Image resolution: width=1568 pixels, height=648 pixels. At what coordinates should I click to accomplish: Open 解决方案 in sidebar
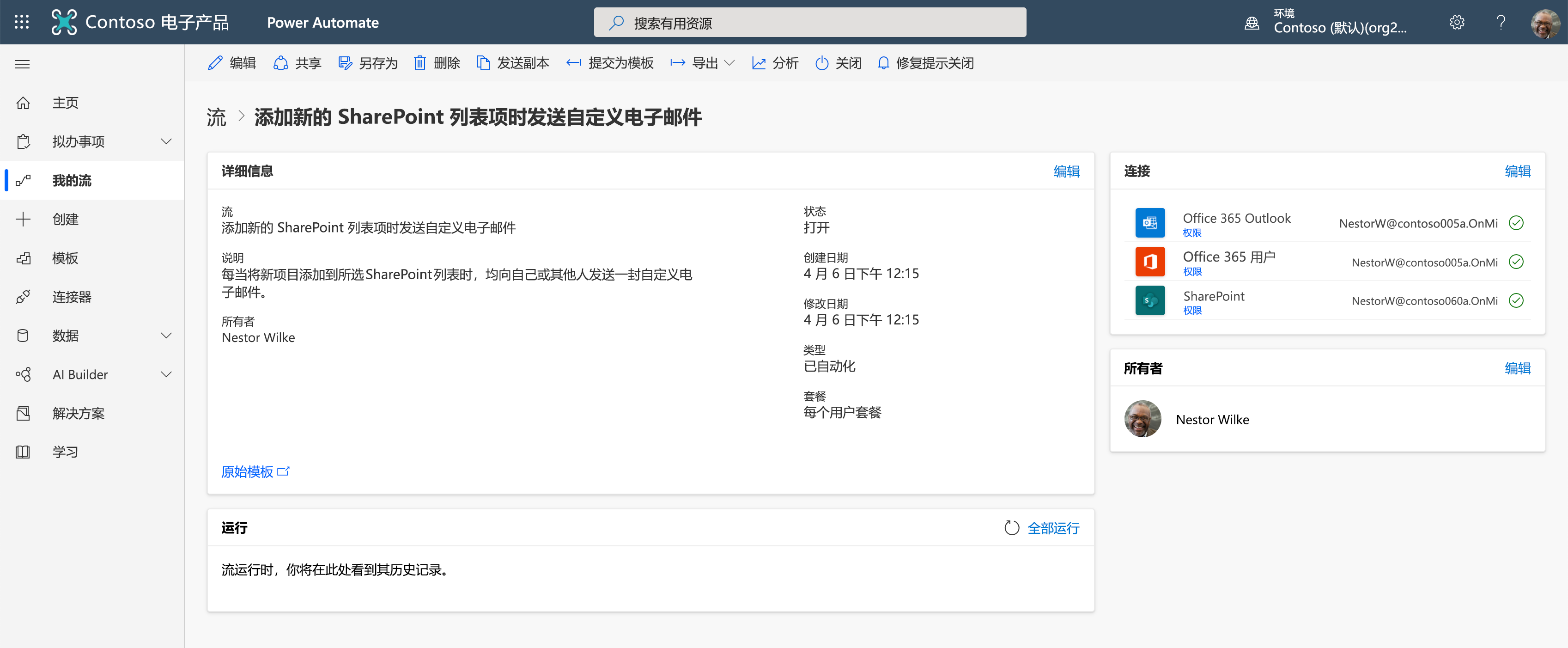[x=92, y=414]
